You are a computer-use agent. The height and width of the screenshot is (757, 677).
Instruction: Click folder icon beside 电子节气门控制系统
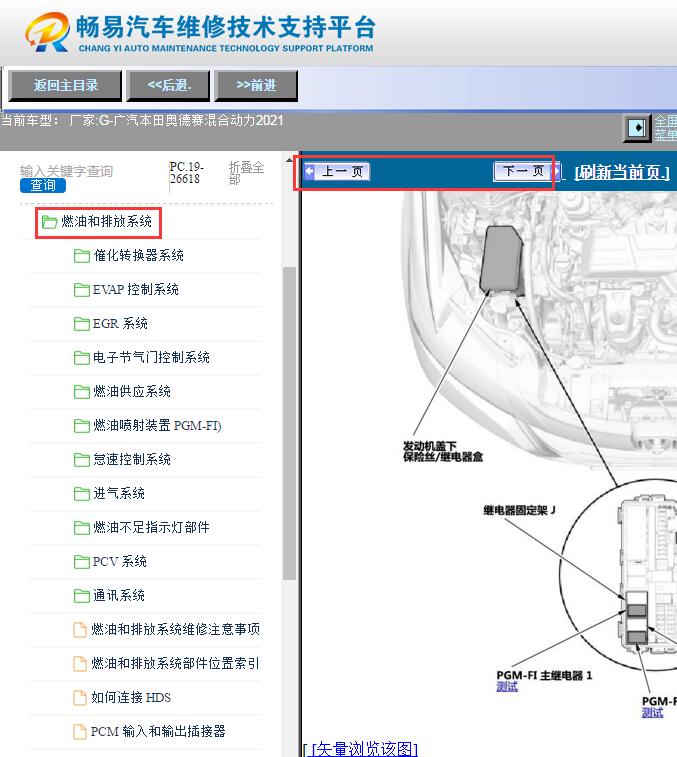[x=82, y=358]
